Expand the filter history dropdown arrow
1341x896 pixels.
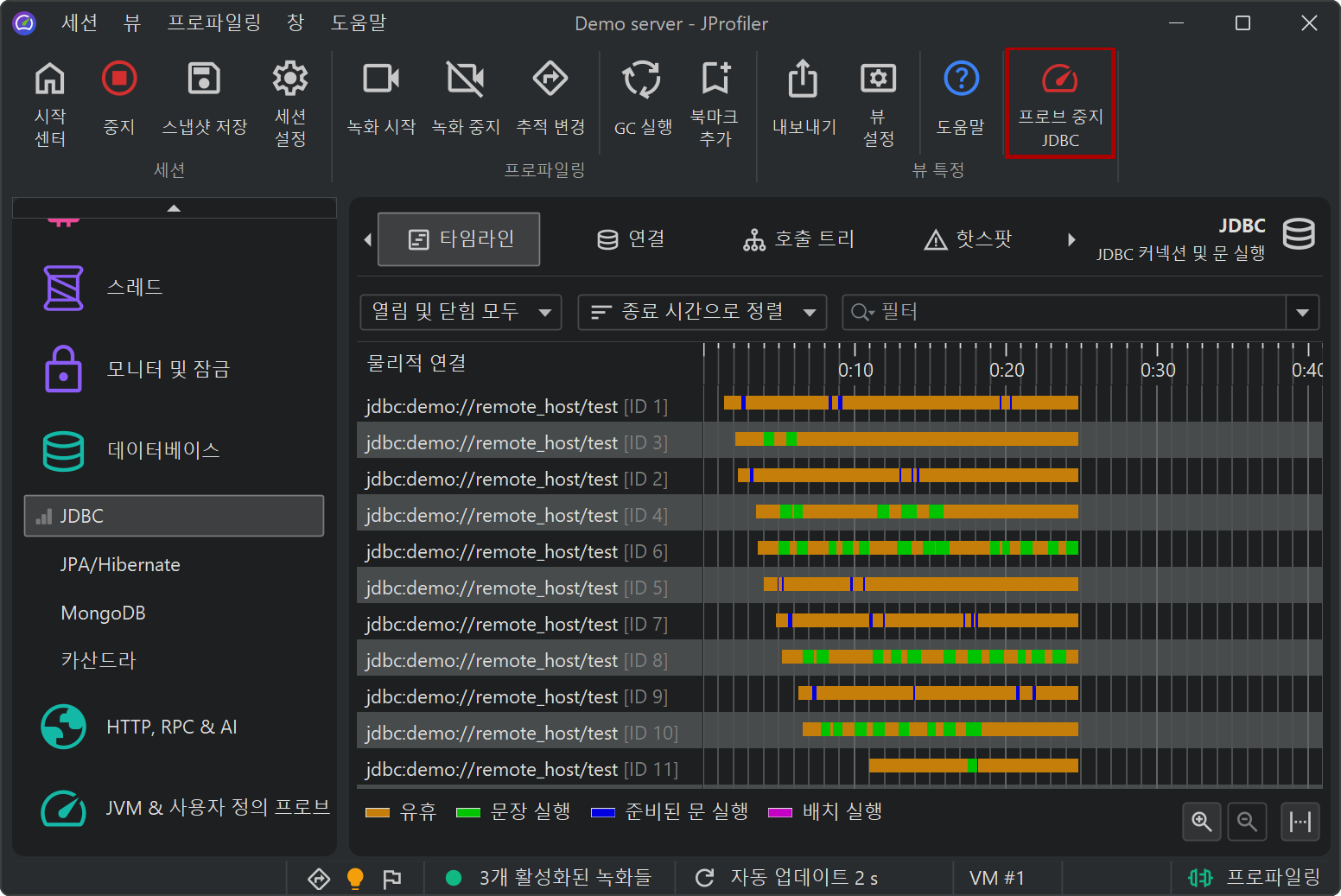pyautogui.click(x=1302, y=312)
